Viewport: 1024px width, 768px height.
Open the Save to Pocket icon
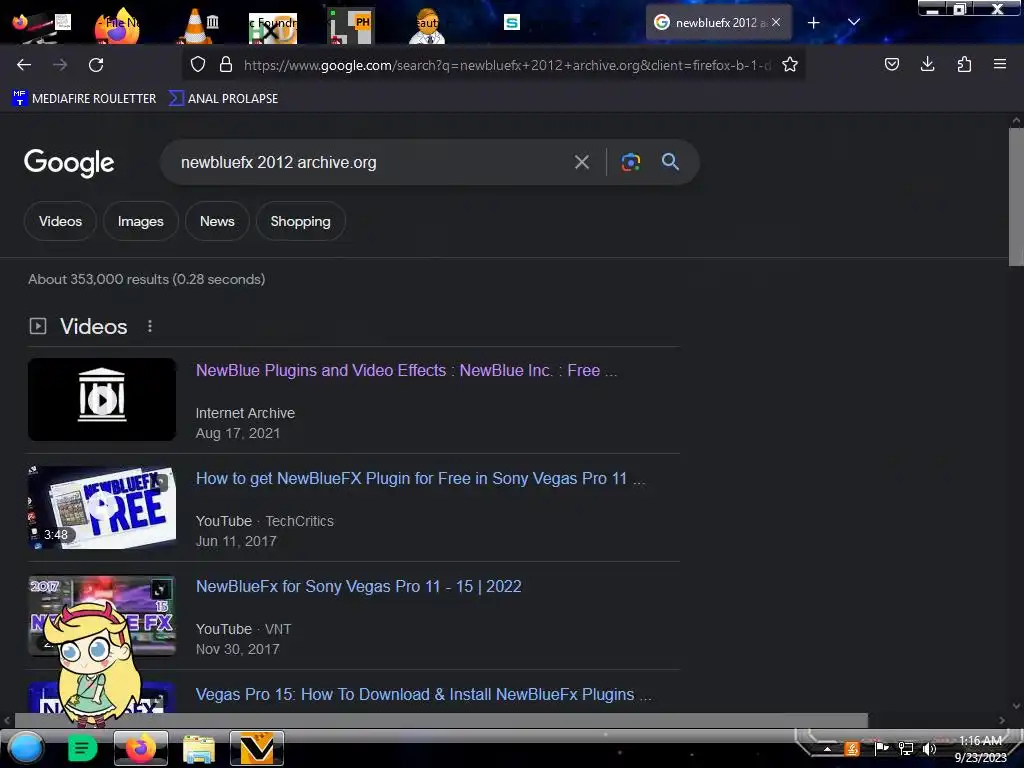pyautogui.click(x=891, y=64)
